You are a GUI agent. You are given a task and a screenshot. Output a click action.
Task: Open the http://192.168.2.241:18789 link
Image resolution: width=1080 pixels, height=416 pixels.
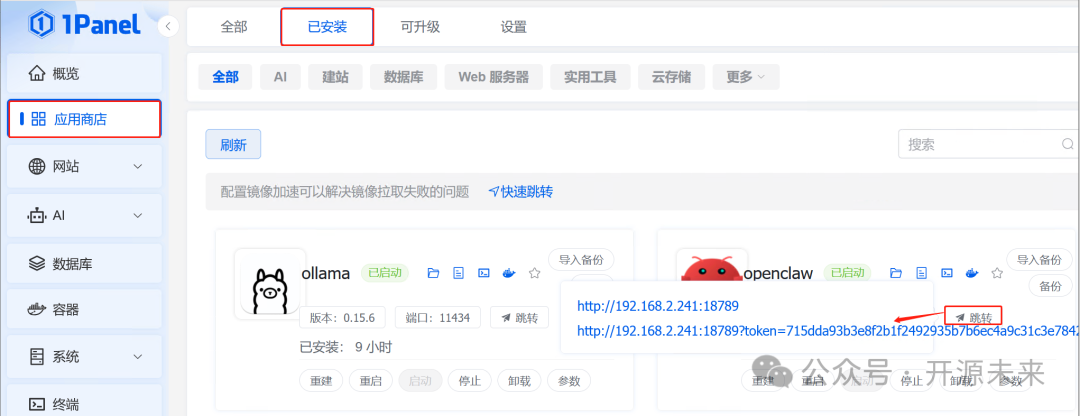pyautogui.click(x=658, y=306)
